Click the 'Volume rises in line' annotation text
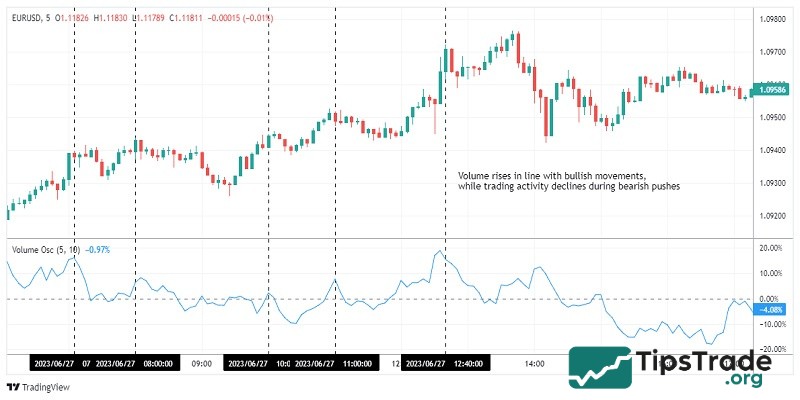800x400 pixels. 553,175
